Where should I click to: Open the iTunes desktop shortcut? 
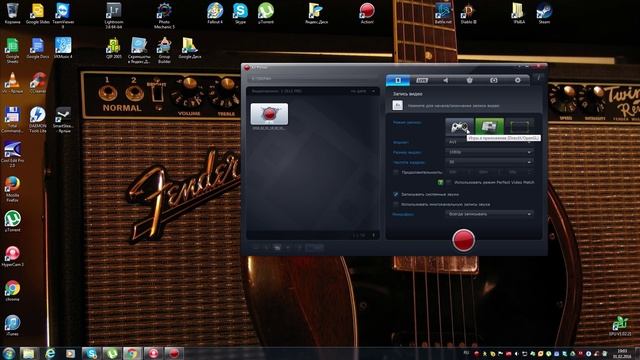(12, 326)
